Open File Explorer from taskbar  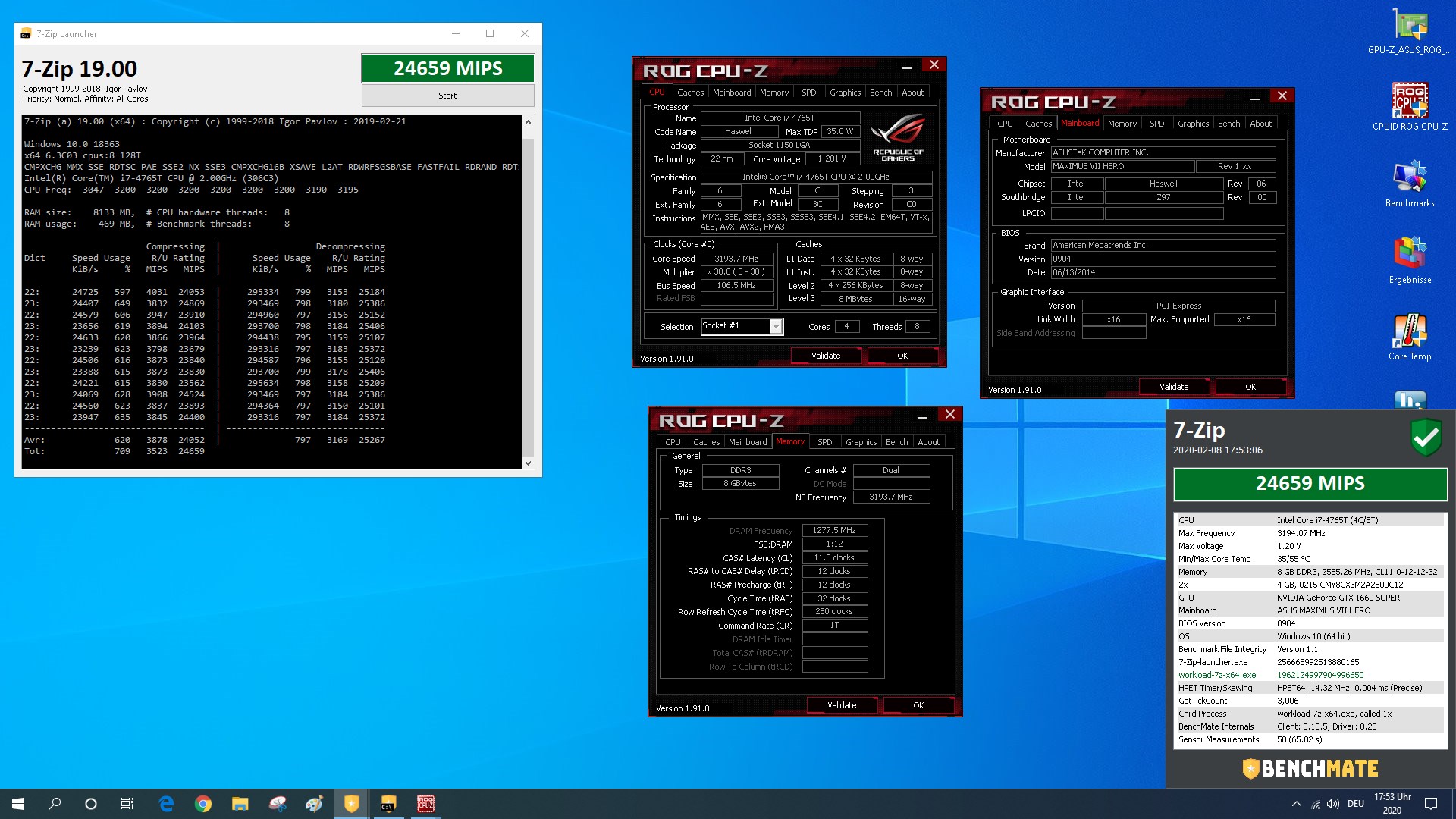point(240,804)
